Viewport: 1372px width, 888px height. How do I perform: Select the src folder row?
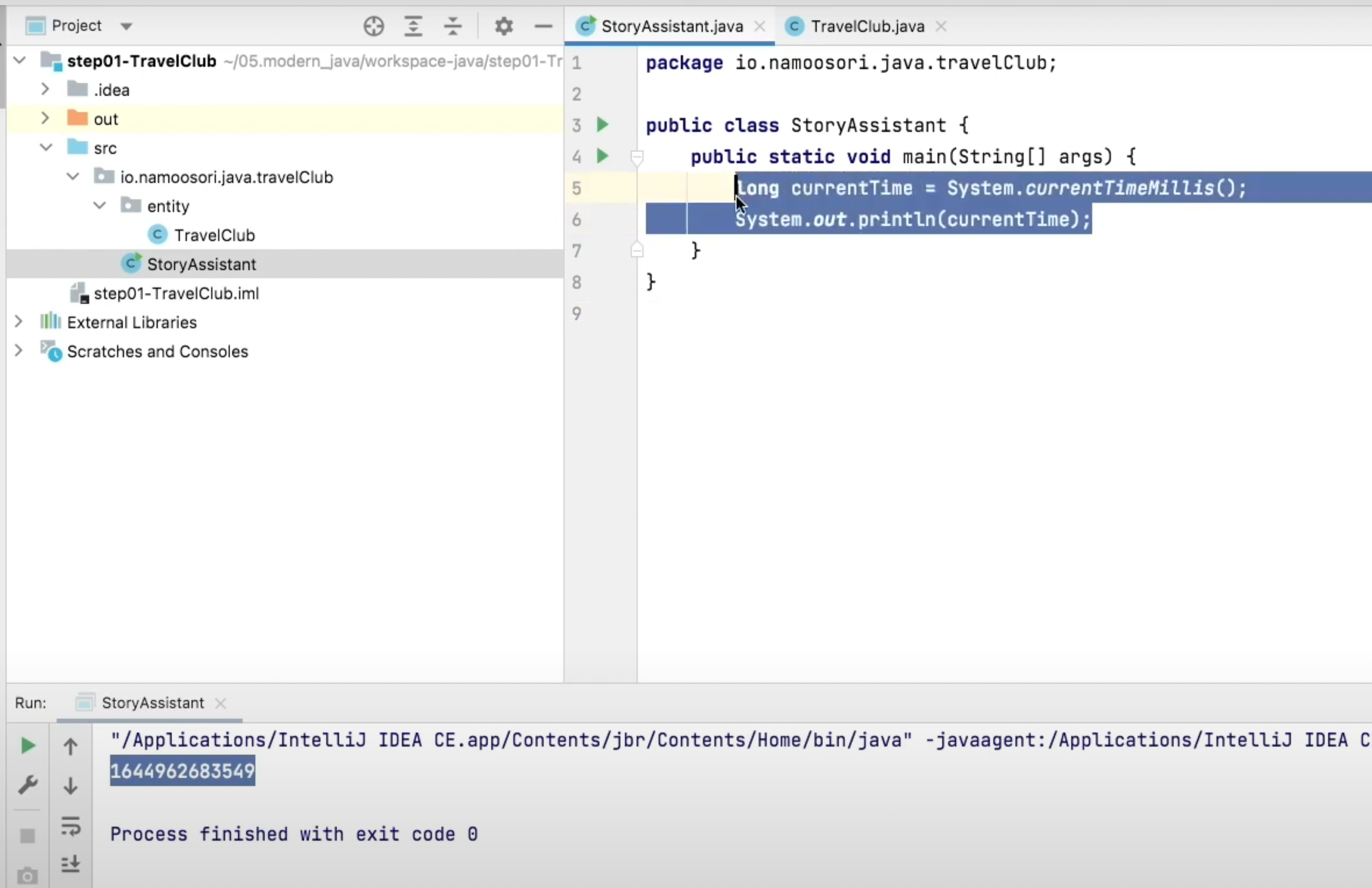click(x=285, y=148)
